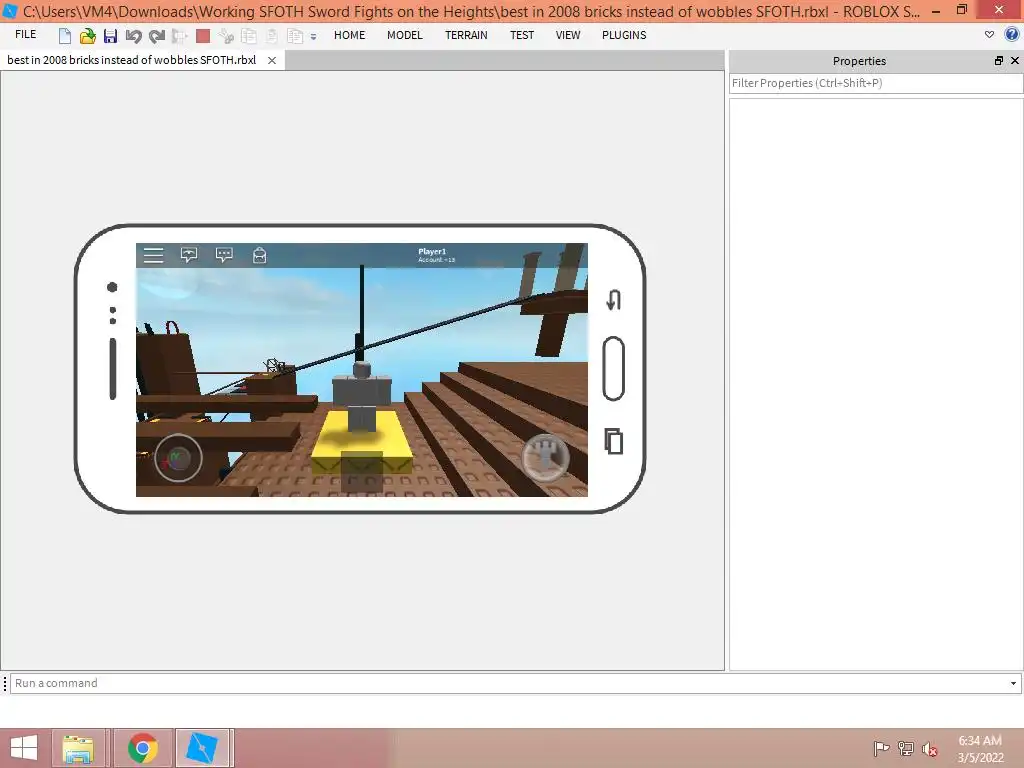
Task: Open the command bar history dropdown
Action: pyautogui.click(x=1014, y=683)
